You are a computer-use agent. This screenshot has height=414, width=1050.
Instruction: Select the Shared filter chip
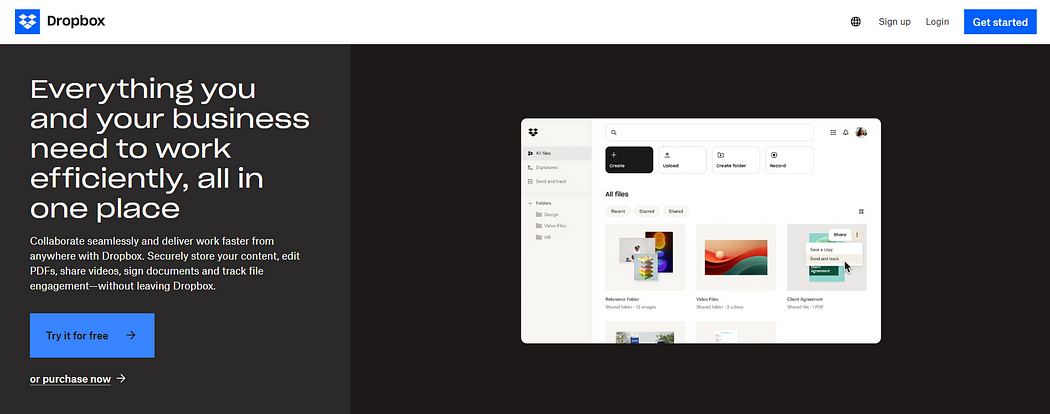coord(676,211)
